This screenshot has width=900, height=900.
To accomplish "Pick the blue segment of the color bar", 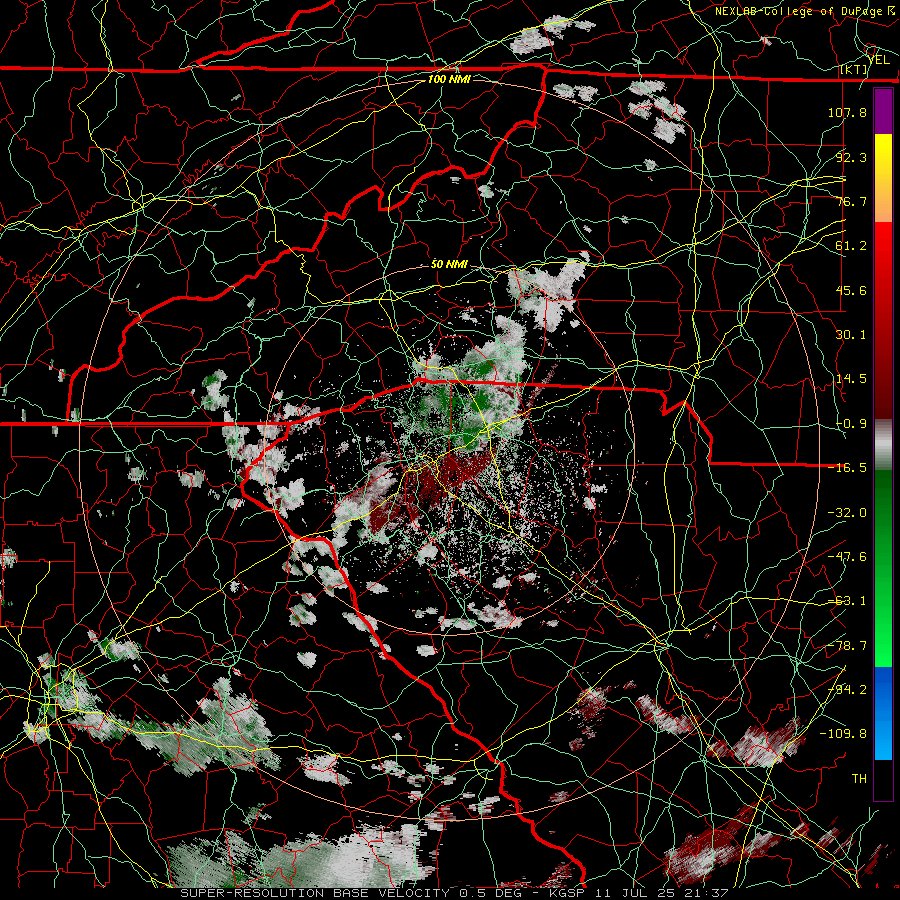I will [x=883, y=713].
